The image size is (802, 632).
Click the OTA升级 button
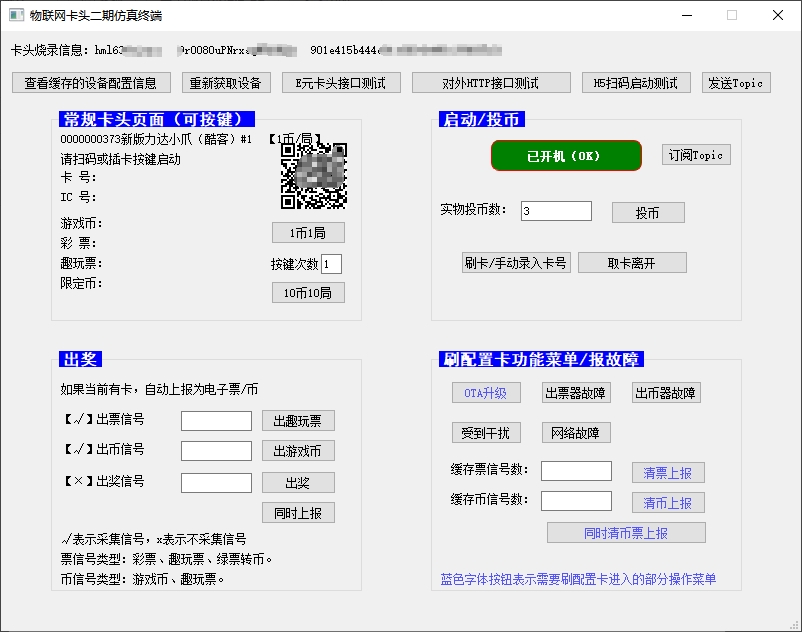pos(486,393)
